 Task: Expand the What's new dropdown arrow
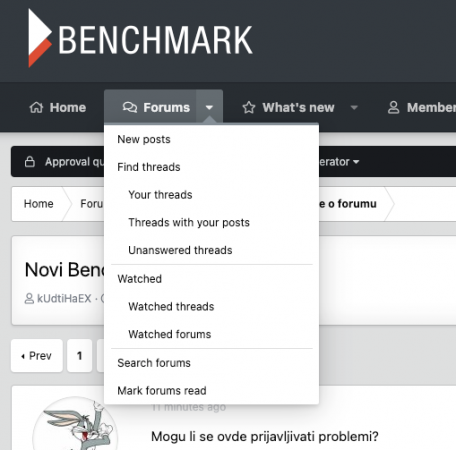[354, 107]
